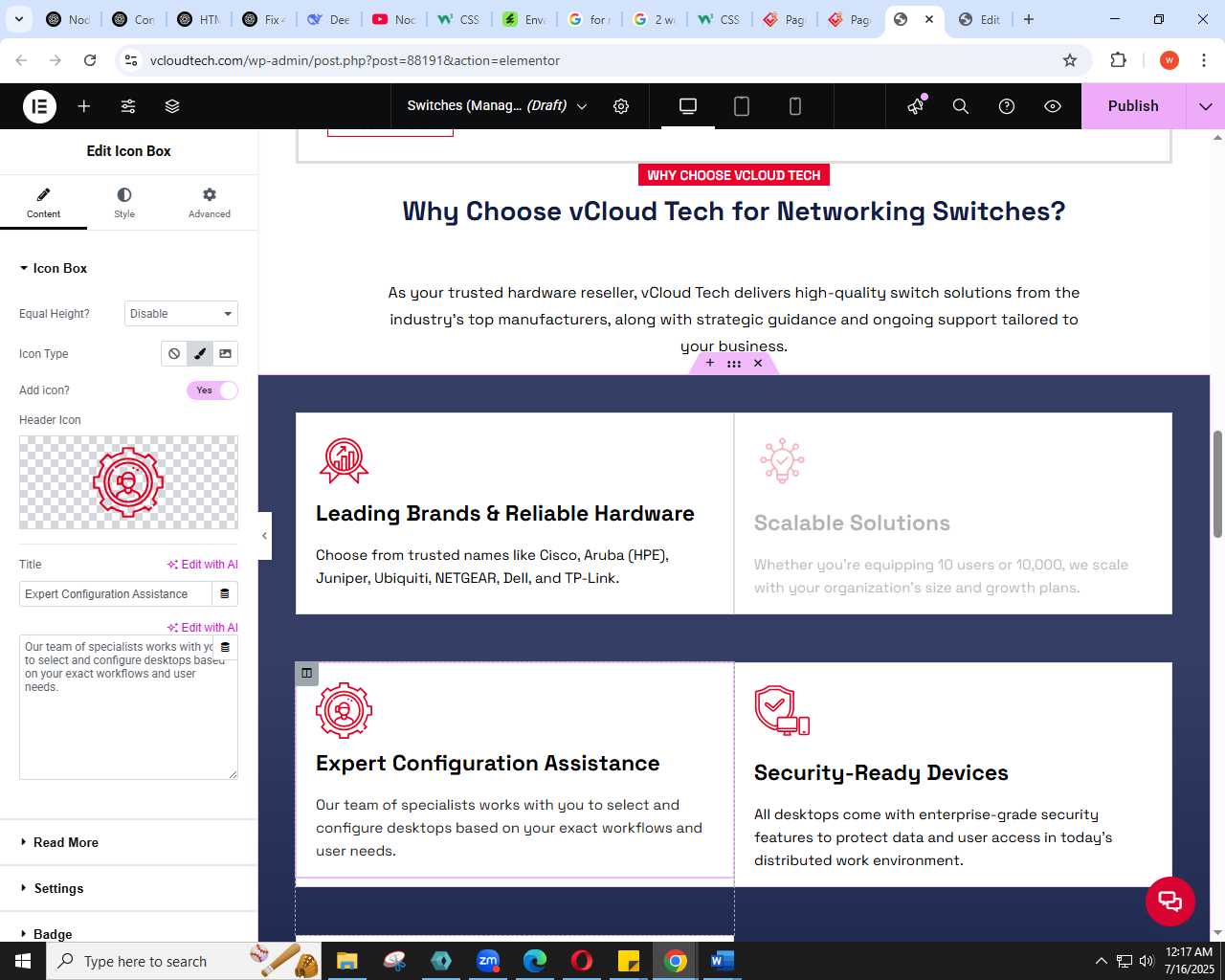Open the live chat bubble
The height and width of the screenshot is (980, 1225).
pyautogui.click(x=1170, y=902)
